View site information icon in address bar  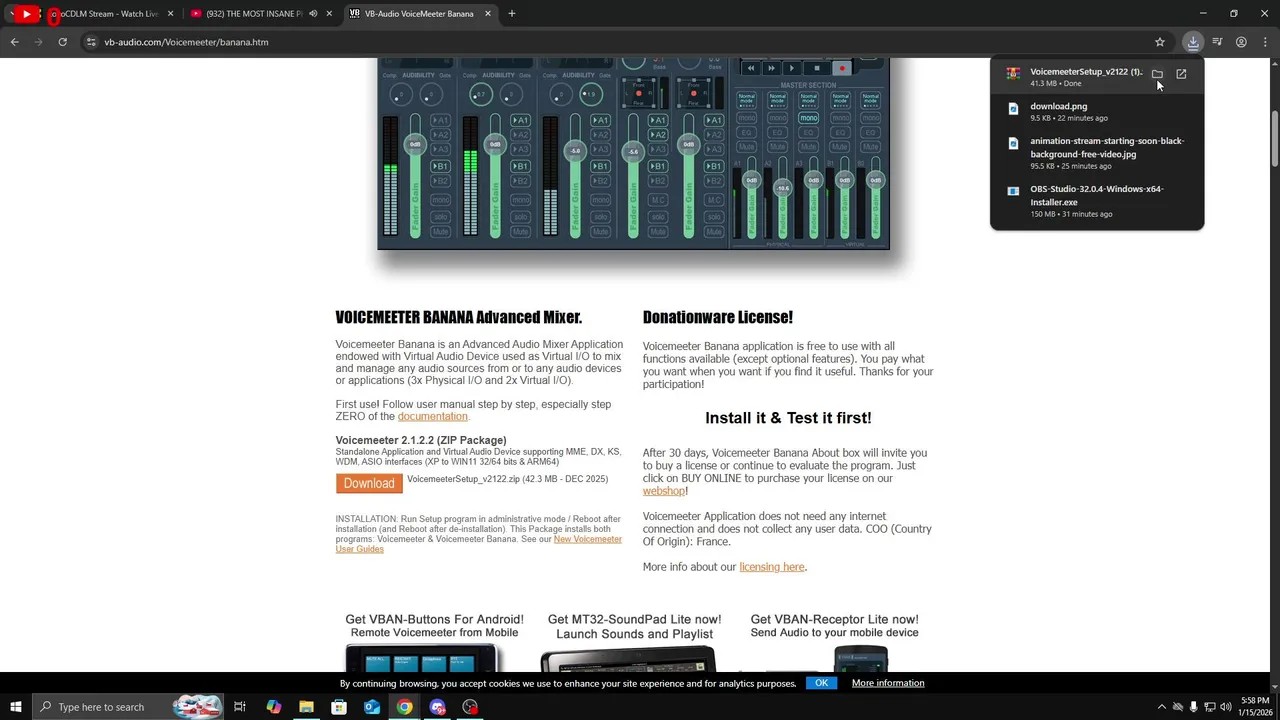pos(91,42)
